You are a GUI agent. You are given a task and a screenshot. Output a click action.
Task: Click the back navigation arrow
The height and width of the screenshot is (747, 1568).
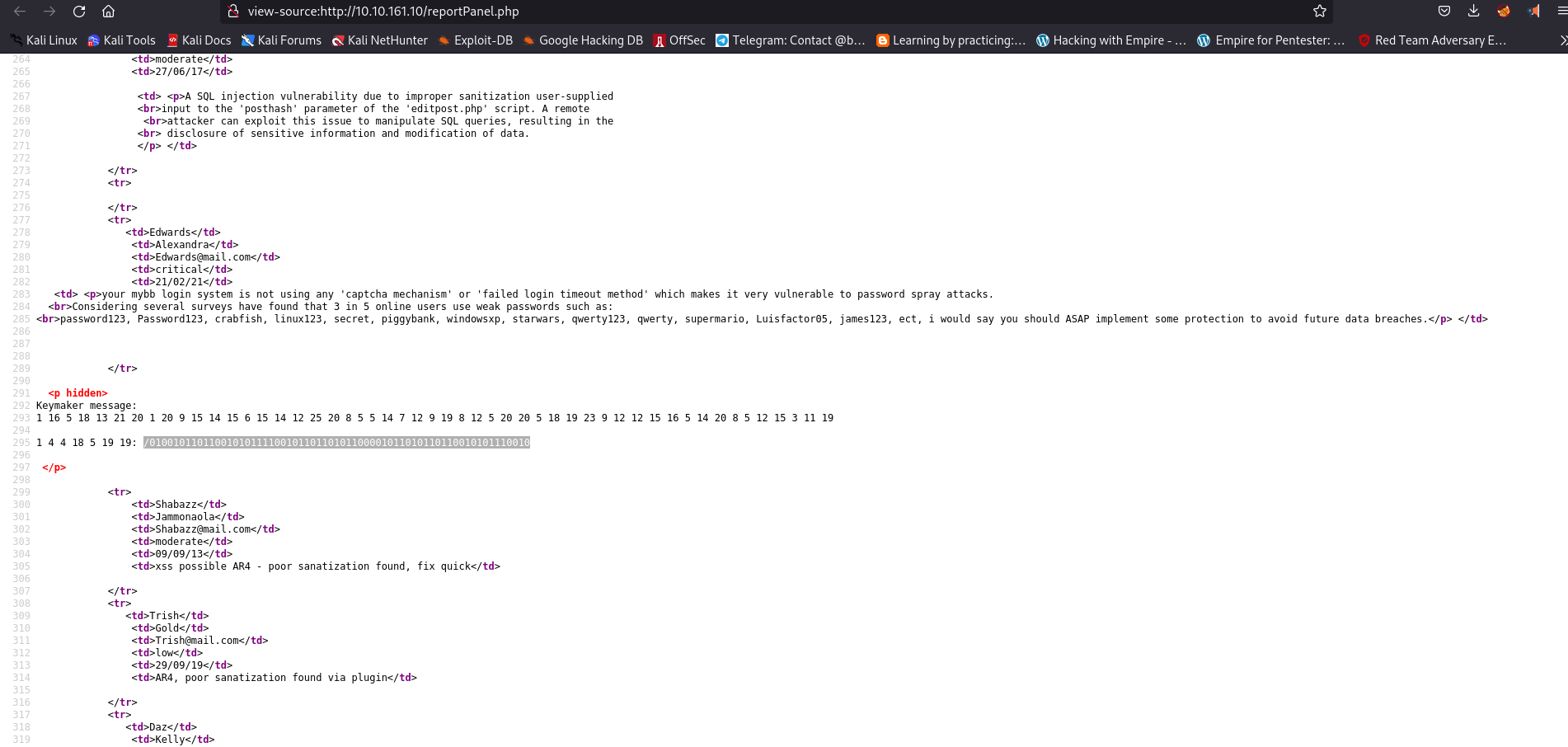coord(20,12)
